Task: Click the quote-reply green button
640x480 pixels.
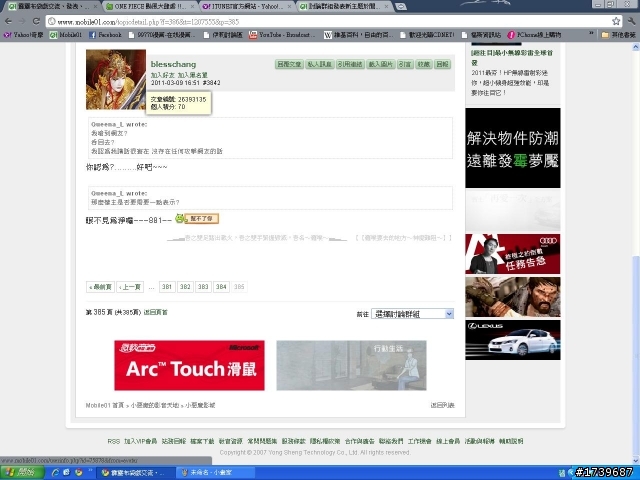Action: pyautogui.click(x=350, y=64)
